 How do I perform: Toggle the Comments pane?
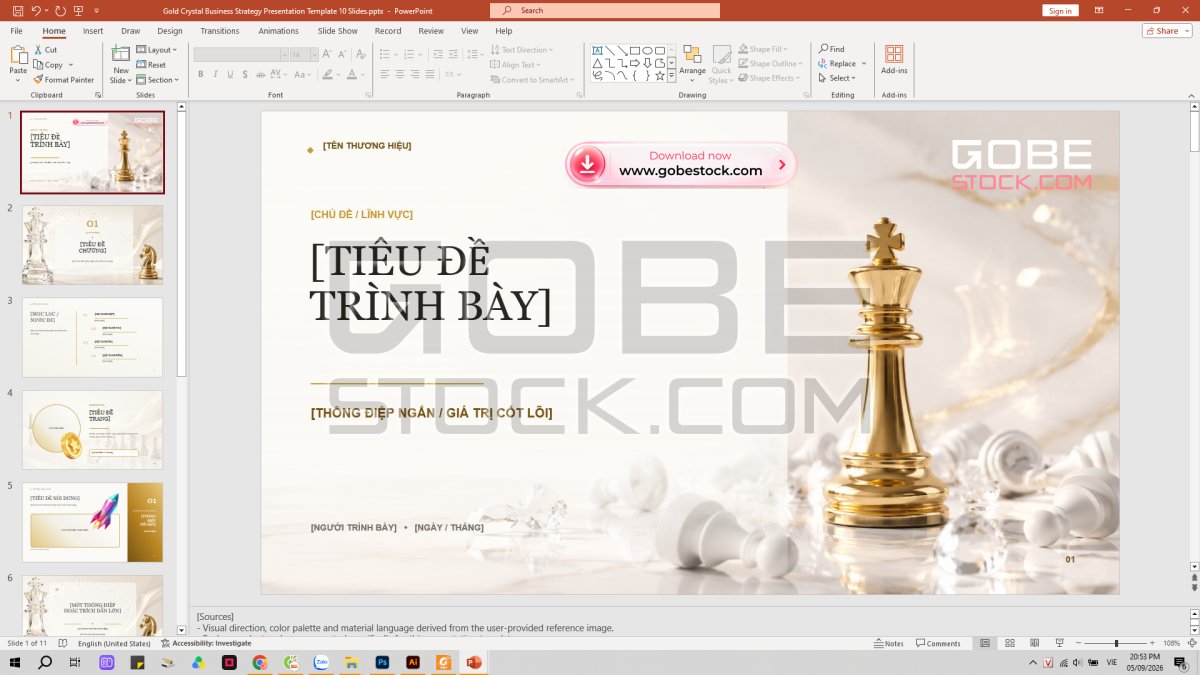[x=937, y=643]
